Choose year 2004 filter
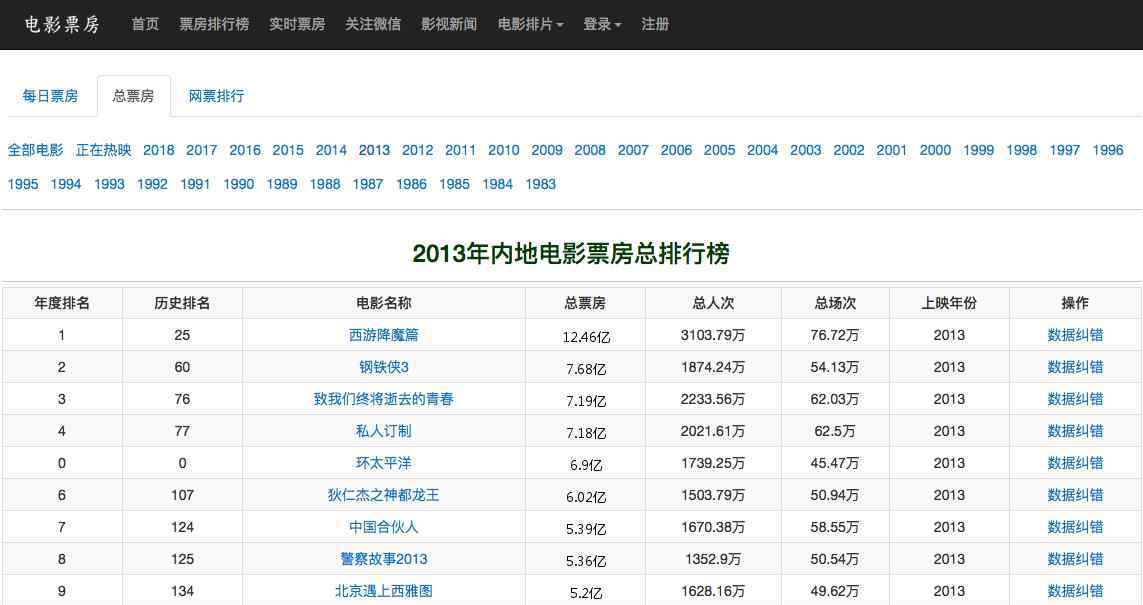This screenshot has width=1143, height=605. tap(762, 150)
